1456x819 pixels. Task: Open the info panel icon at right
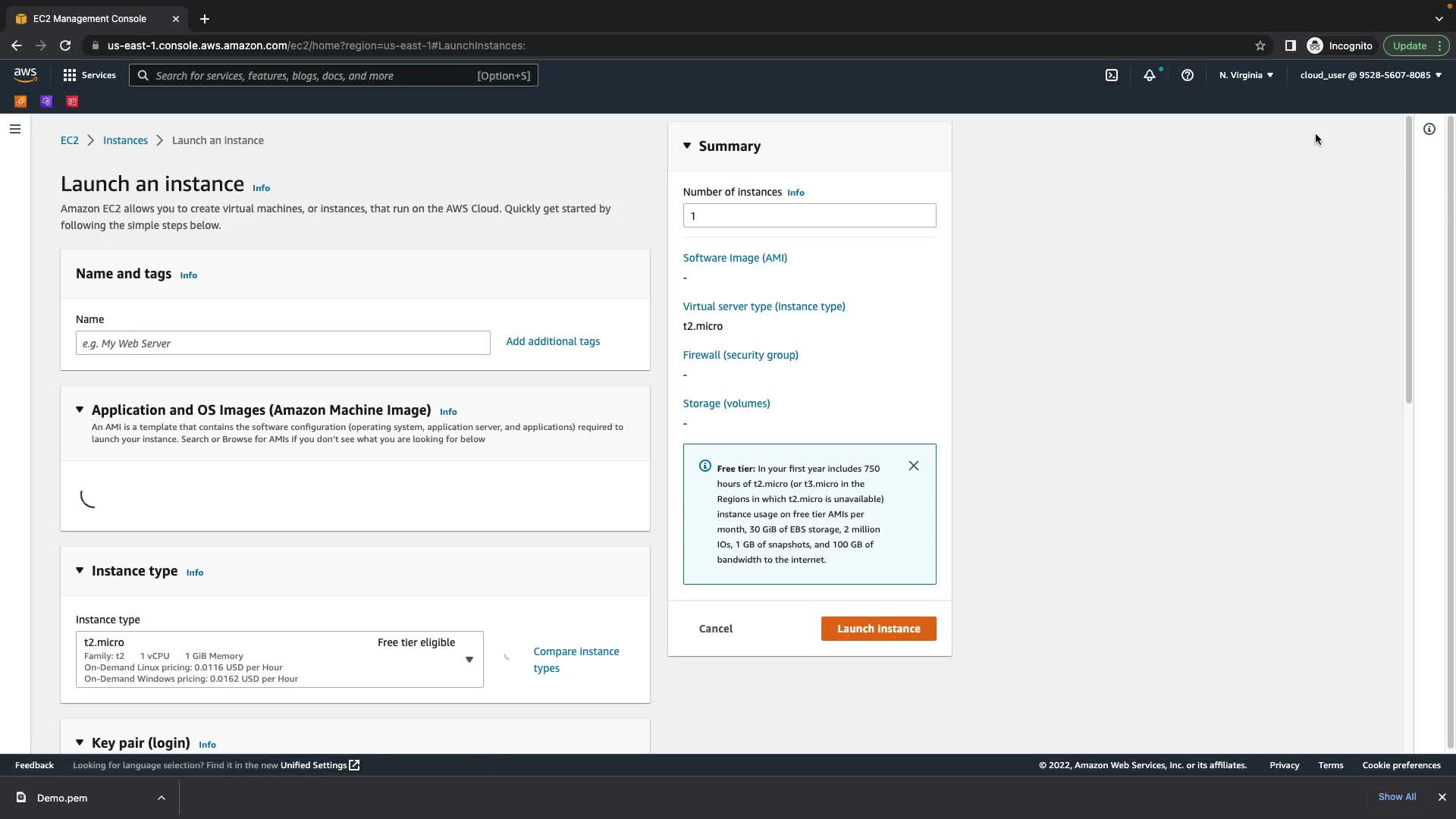(x=1429, y=129)
